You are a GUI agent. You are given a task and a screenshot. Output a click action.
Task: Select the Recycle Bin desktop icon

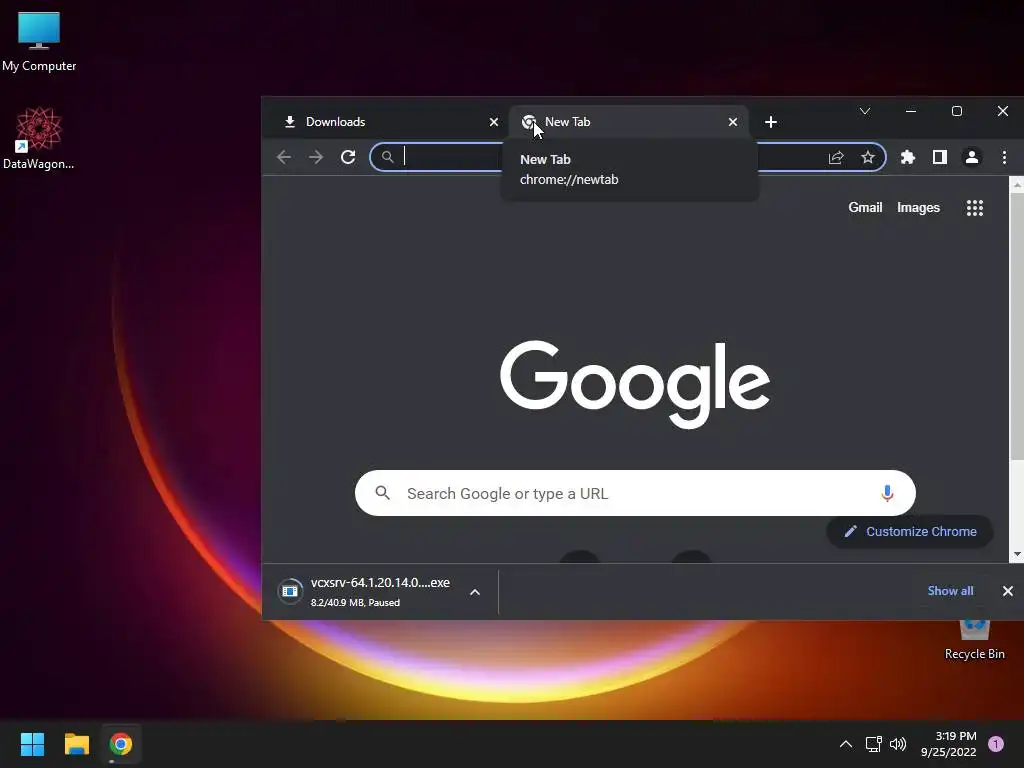pos(974,641)
